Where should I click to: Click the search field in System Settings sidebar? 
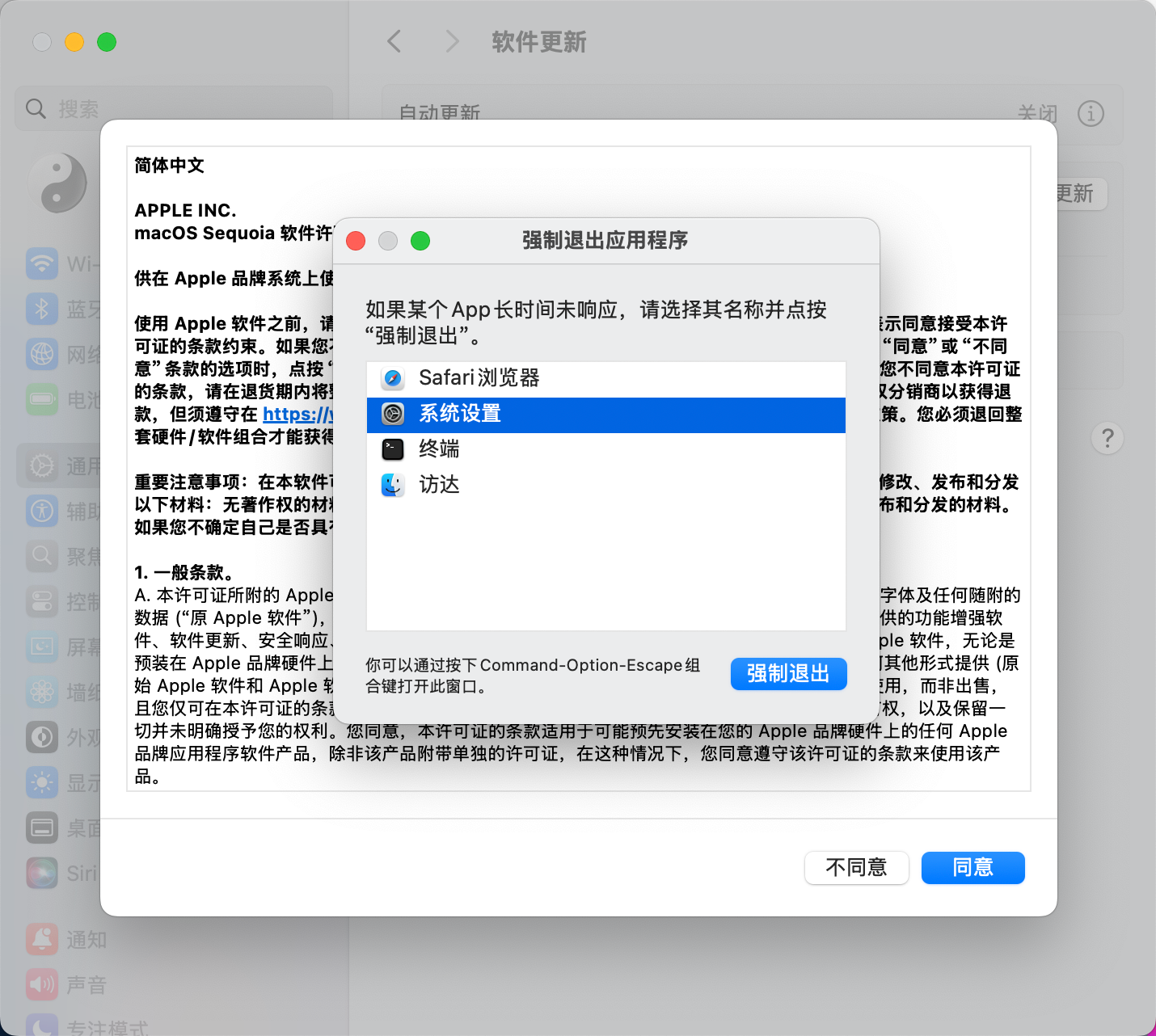point(174,108)
